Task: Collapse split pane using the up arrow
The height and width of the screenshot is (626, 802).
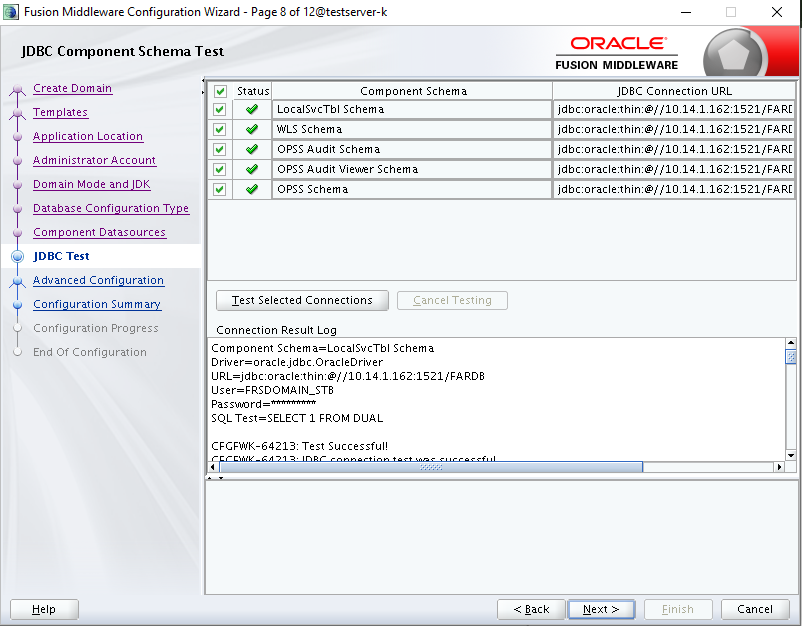Action: point(209,478)
